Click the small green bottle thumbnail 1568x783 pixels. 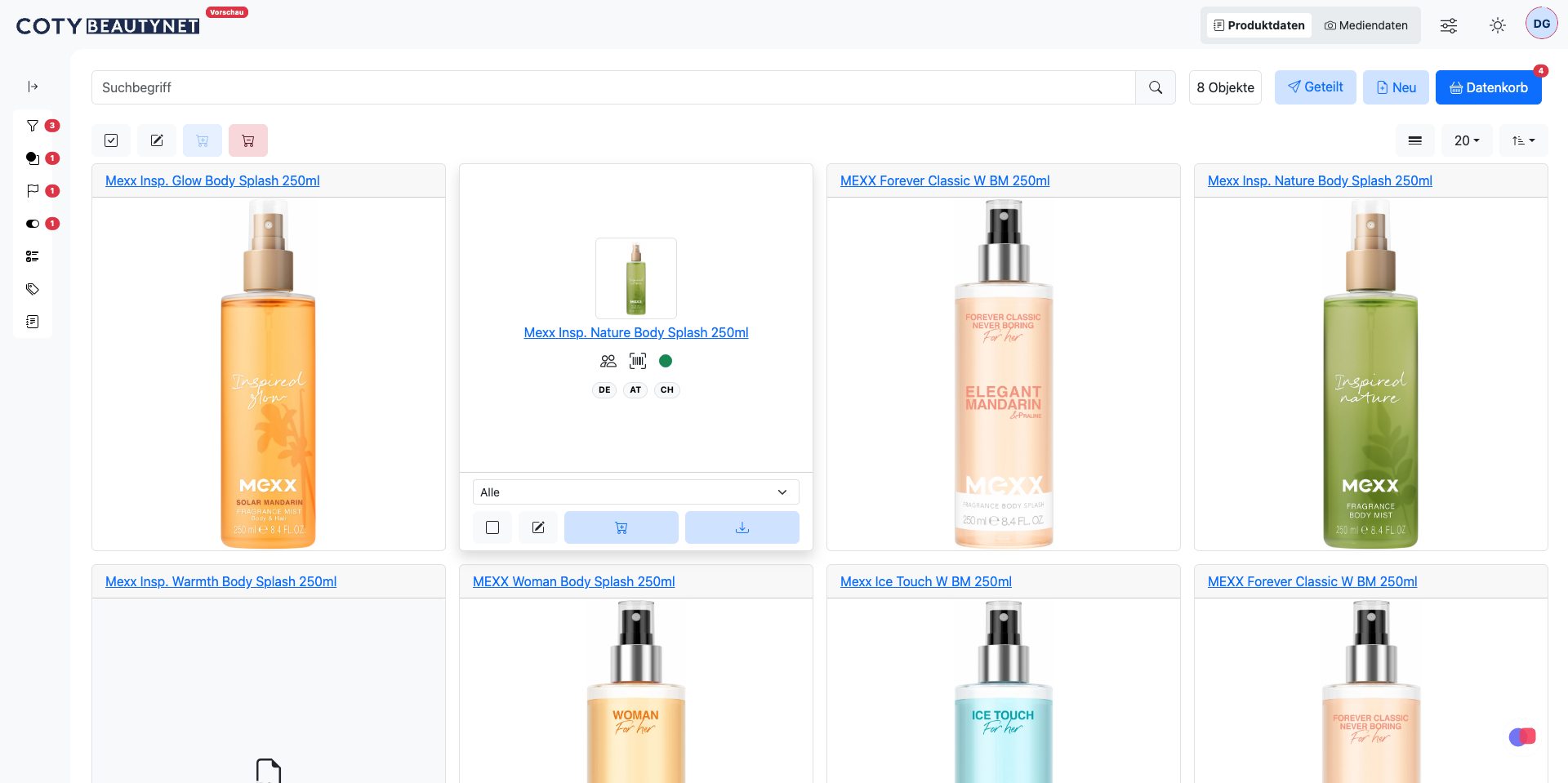(x=636, y=278)
